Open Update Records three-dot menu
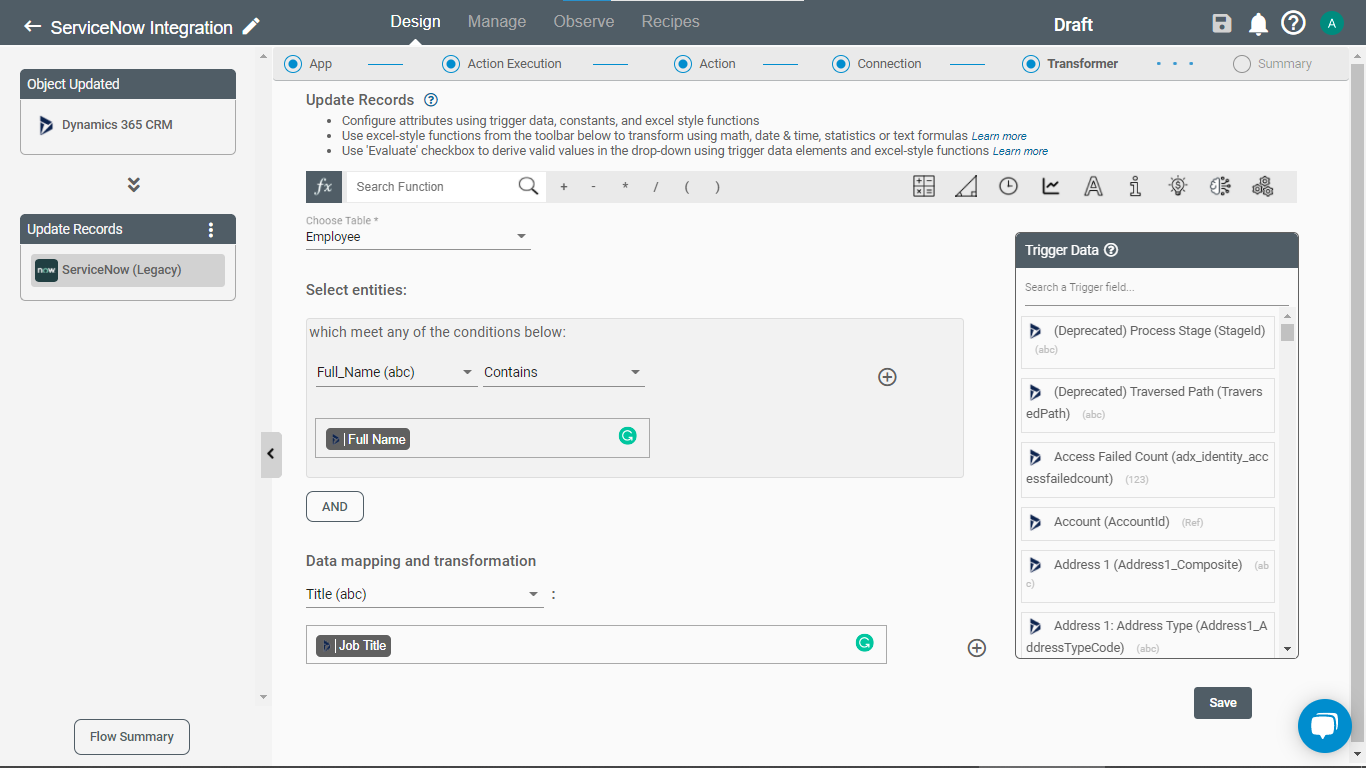This screenshot has height=768, width=1366. tap(210, 229)
